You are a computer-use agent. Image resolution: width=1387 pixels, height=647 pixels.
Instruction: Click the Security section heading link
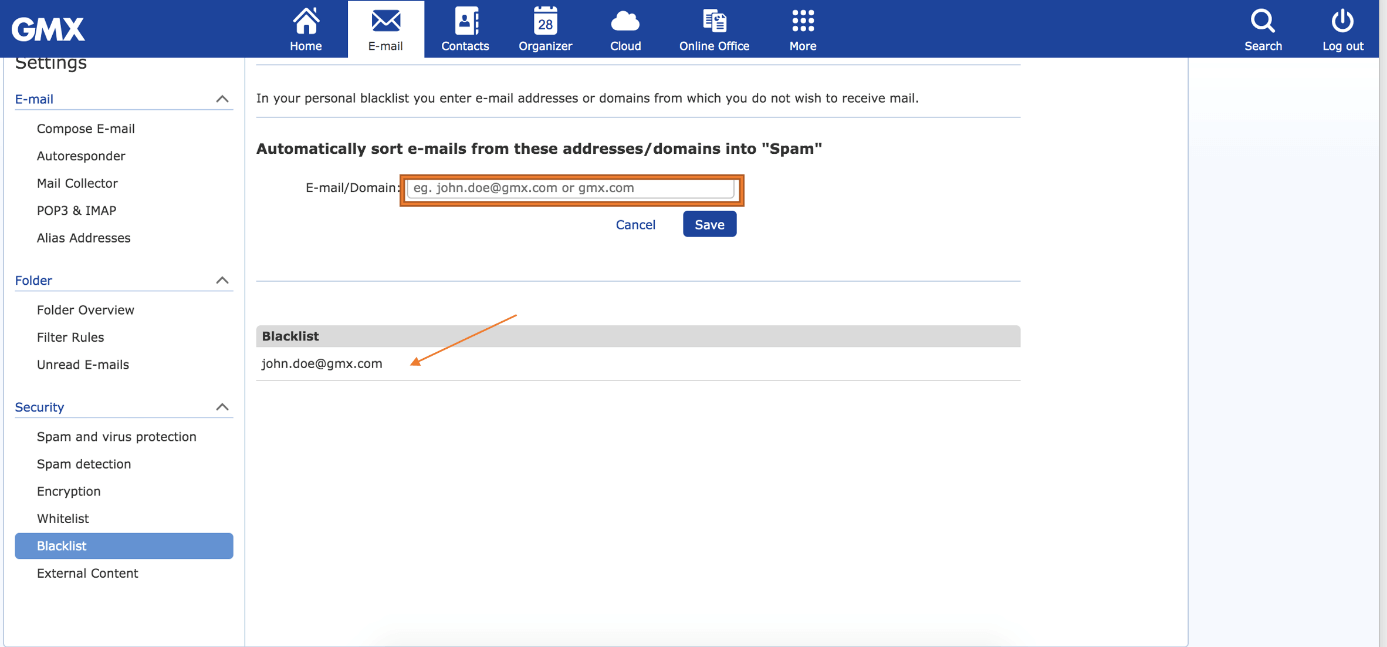(40, 407)
